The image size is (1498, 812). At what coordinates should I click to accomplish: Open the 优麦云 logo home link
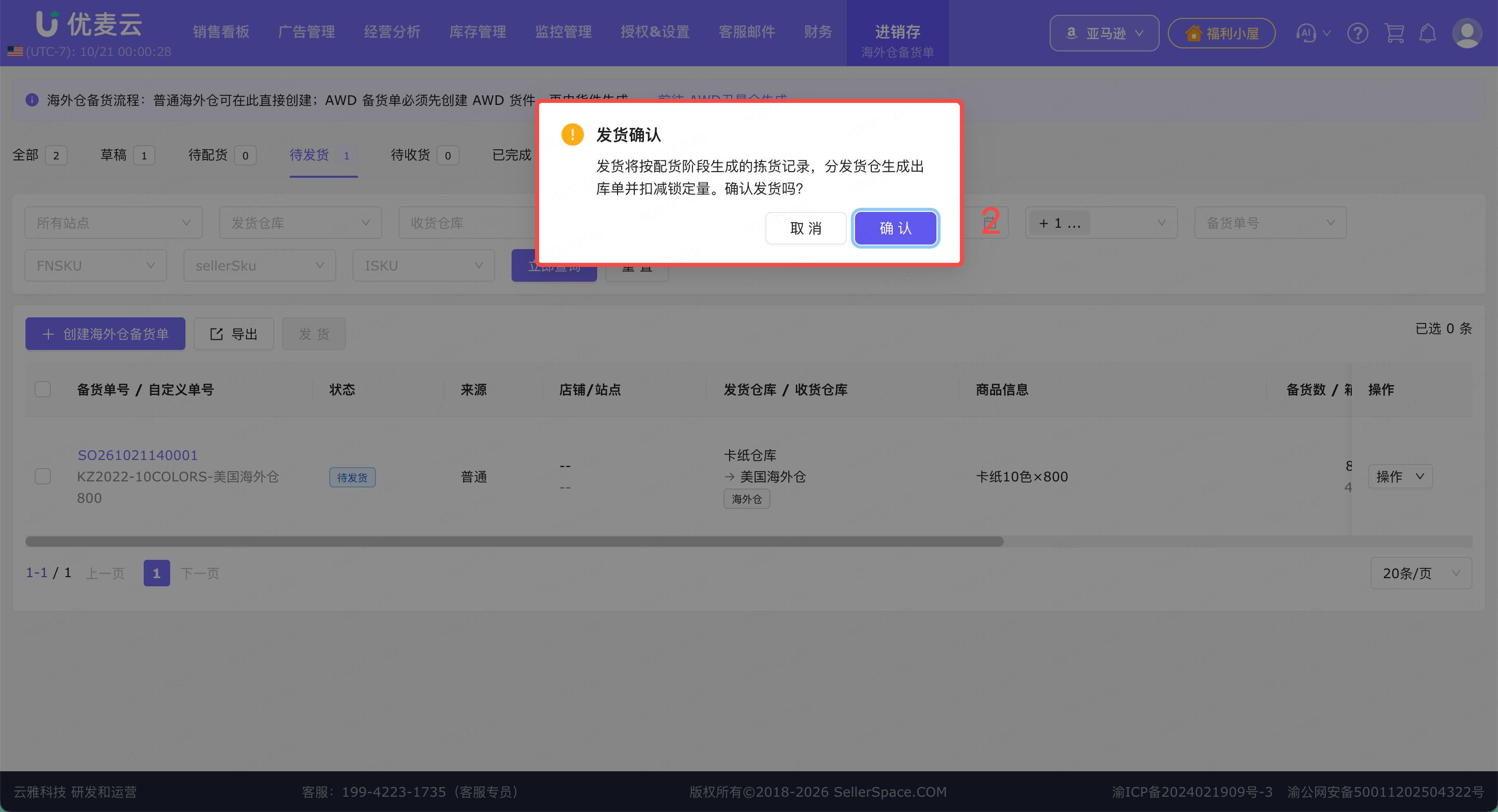89,24
